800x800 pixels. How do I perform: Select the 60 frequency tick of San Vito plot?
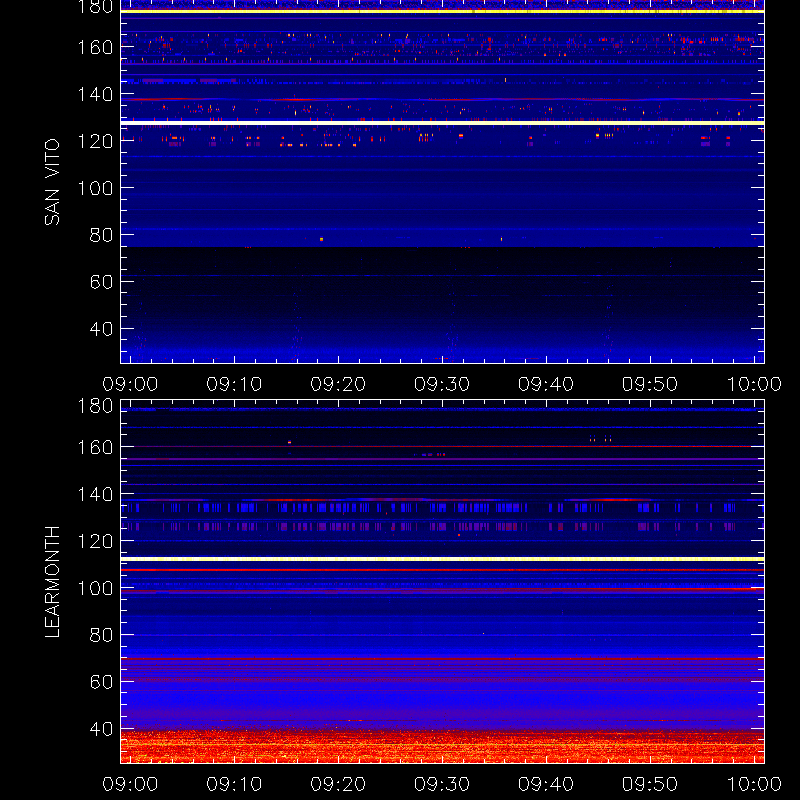(x=101, y=282)
